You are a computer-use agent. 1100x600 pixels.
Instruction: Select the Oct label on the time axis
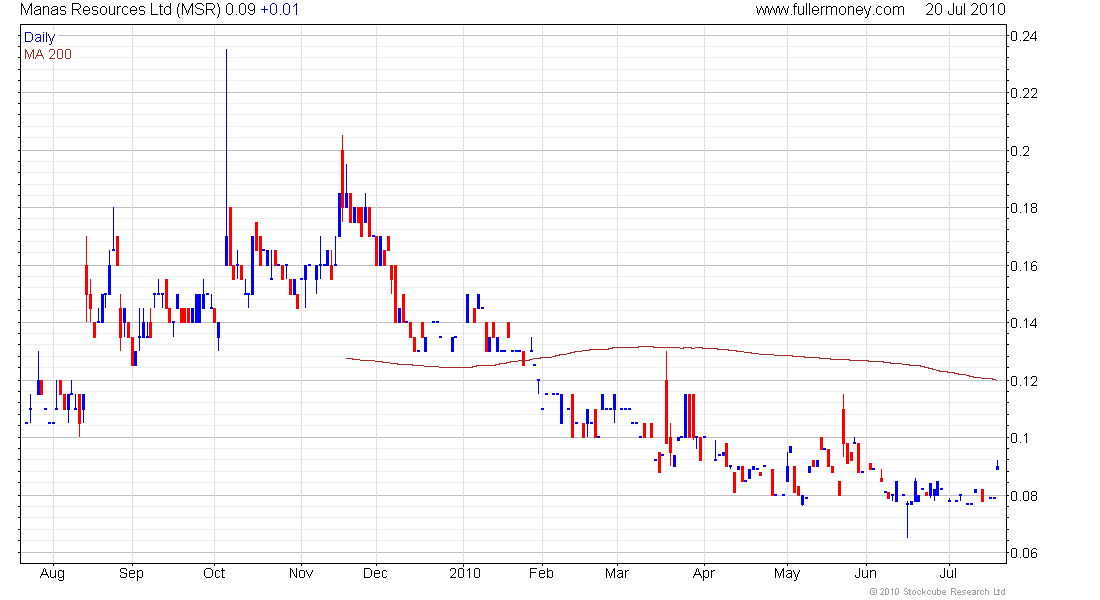[214, 573]
